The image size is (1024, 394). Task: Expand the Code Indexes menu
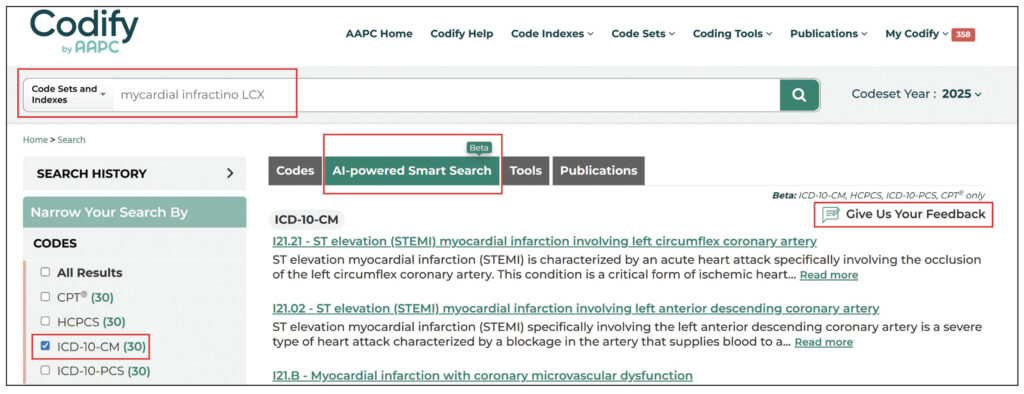click(x=552, y=33)
